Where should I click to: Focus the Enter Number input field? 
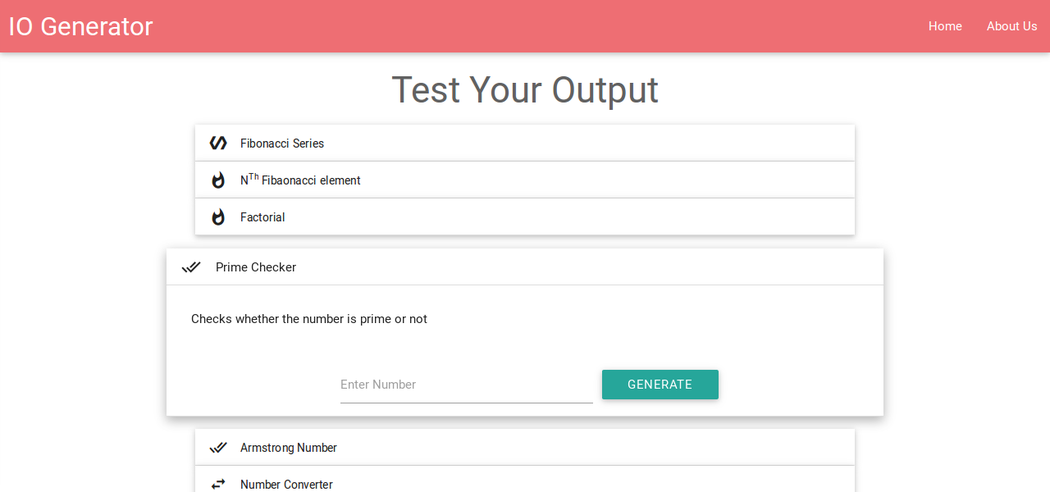point(466,385)
